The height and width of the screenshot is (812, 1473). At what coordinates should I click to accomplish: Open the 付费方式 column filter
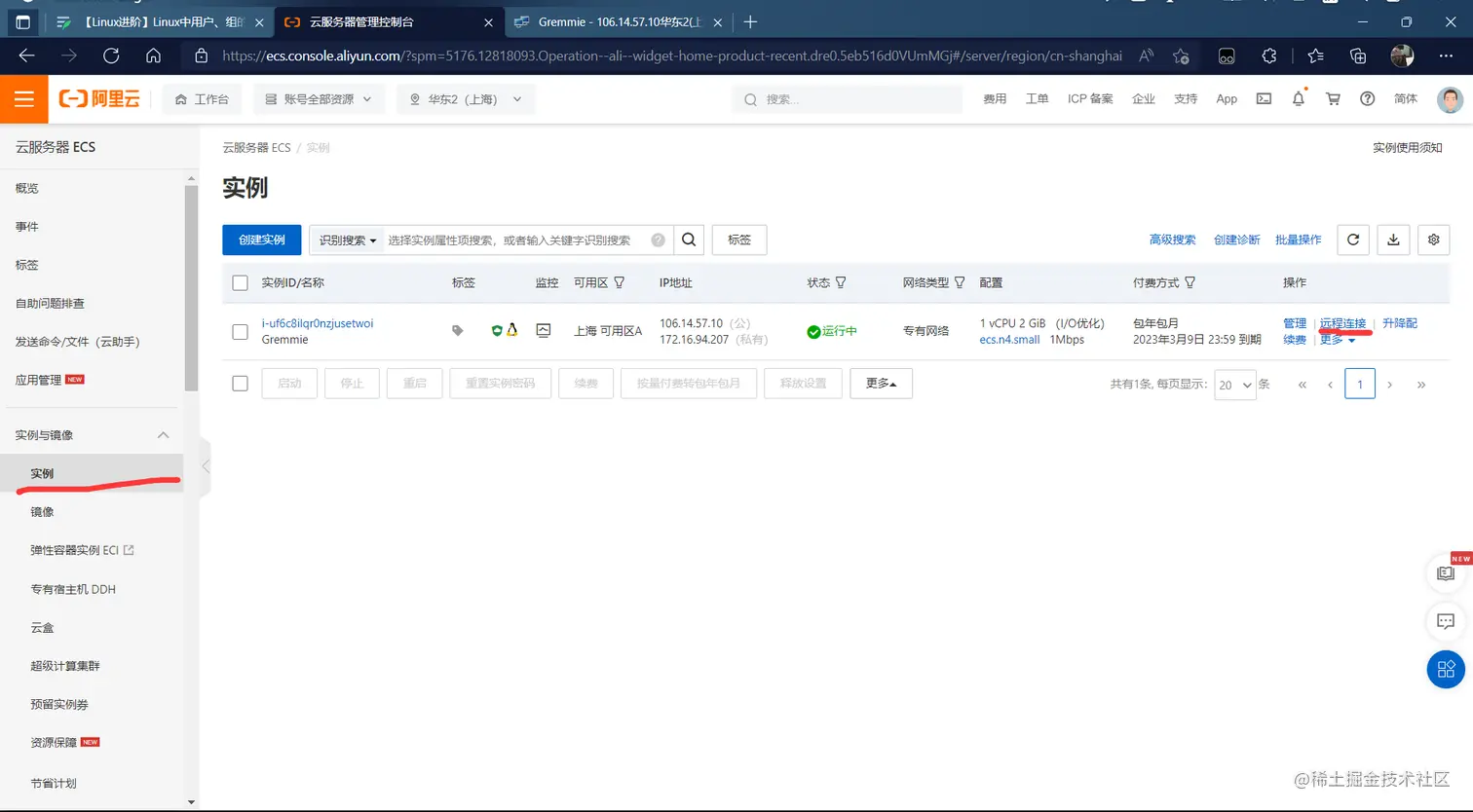click(1190, 282)
